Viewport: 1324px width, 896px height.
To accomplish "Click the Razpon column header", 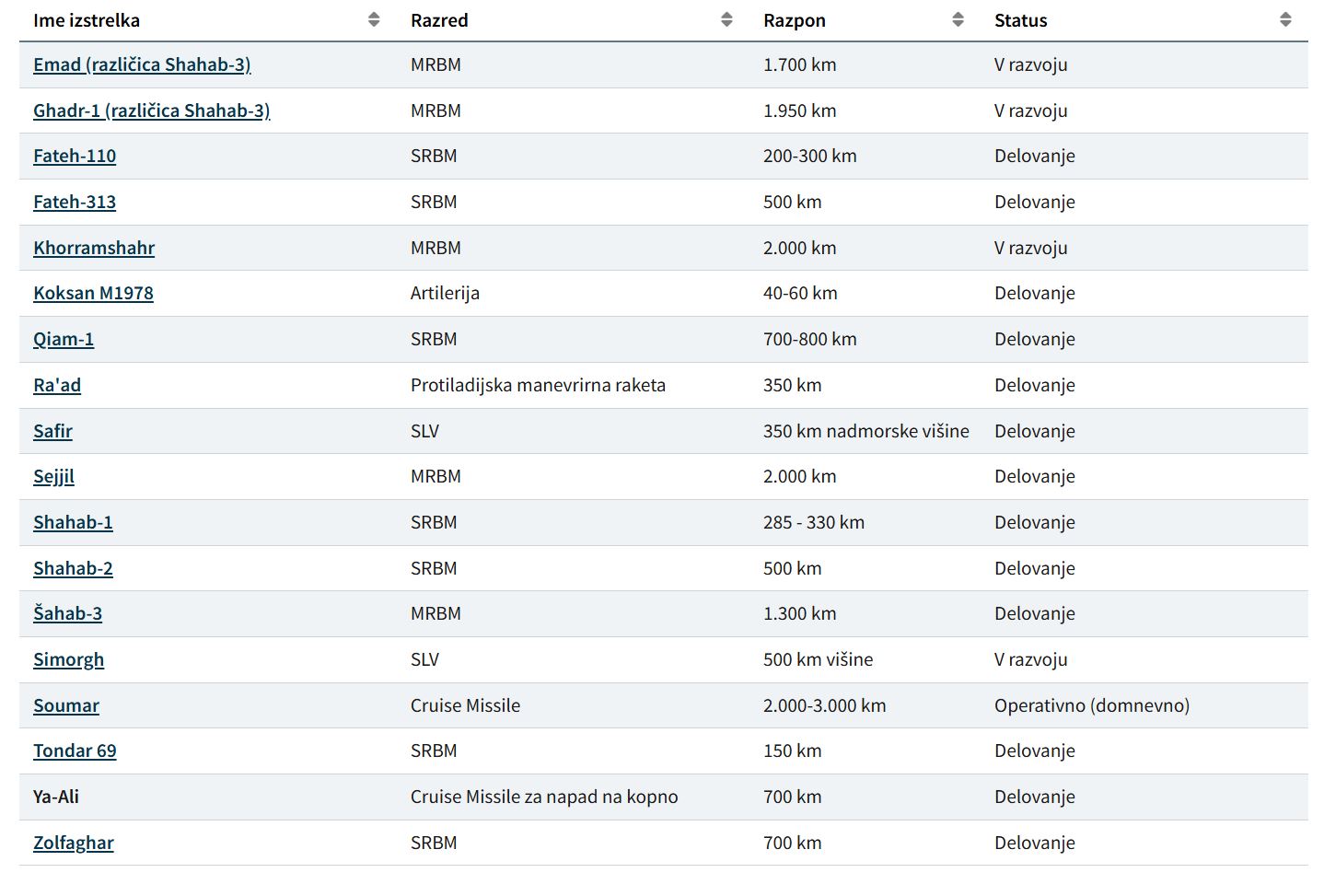I will 865,20.
